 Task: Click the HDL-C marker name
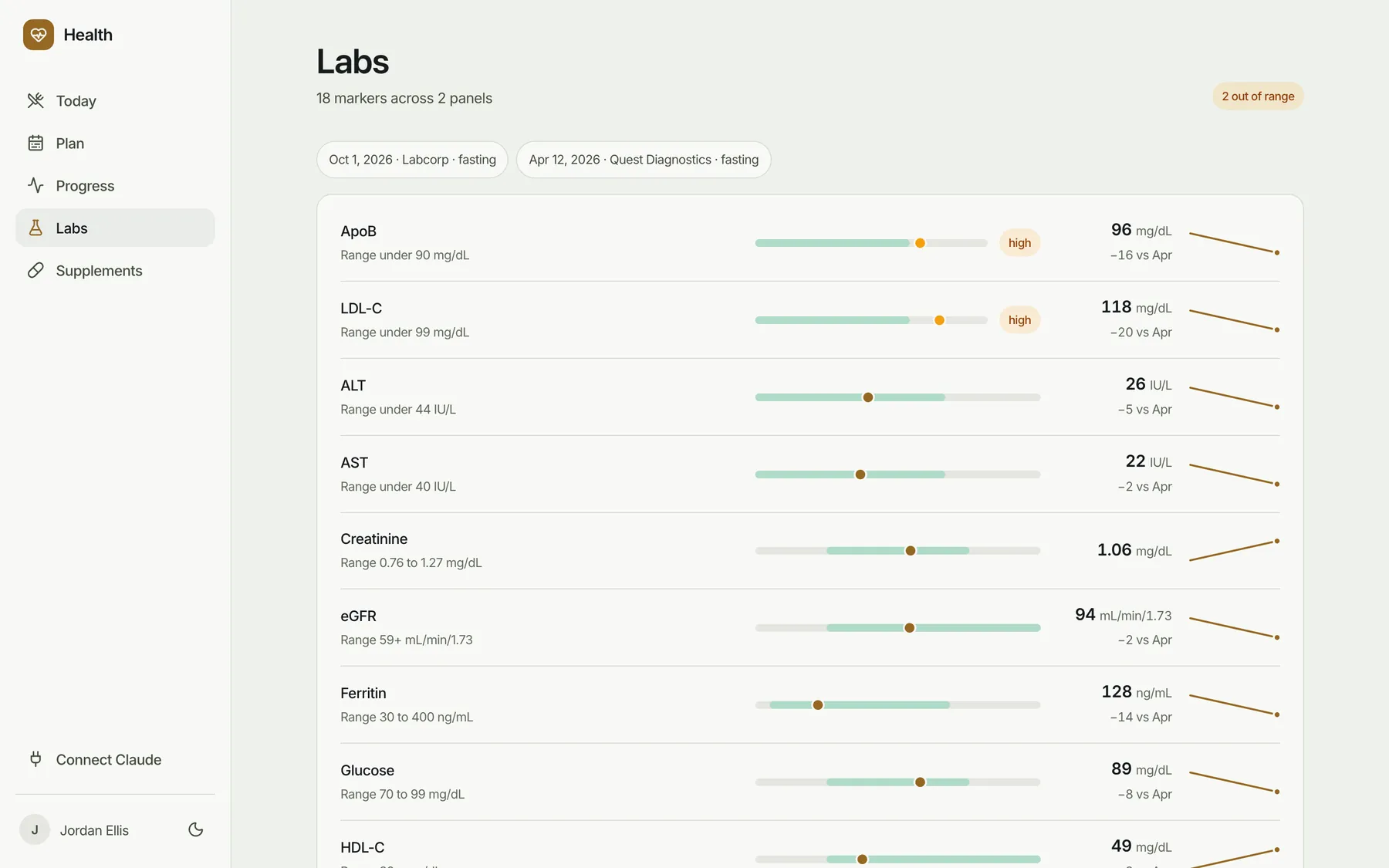click(362, 847)
